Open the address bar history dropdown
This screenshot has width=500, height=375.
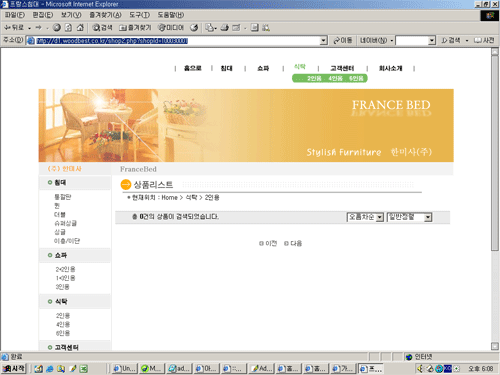[323, 41]
